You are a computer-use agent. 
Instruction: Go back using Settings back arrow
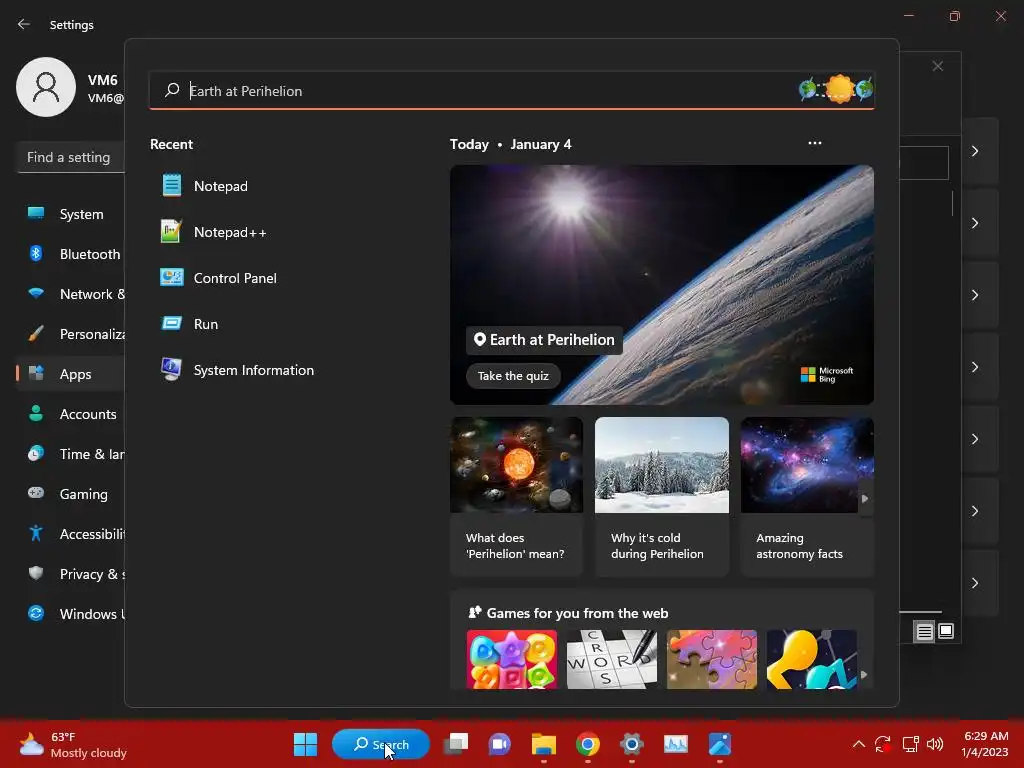point(24,24)
